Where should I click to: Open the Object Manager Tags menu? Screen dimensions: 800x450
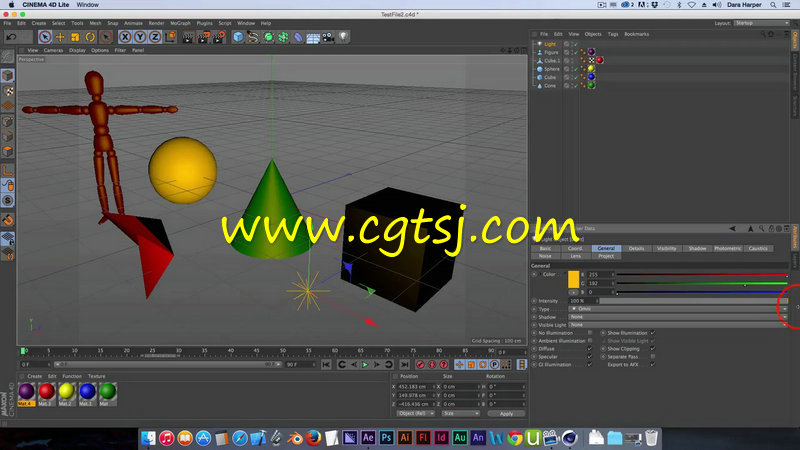coord(613,34)
